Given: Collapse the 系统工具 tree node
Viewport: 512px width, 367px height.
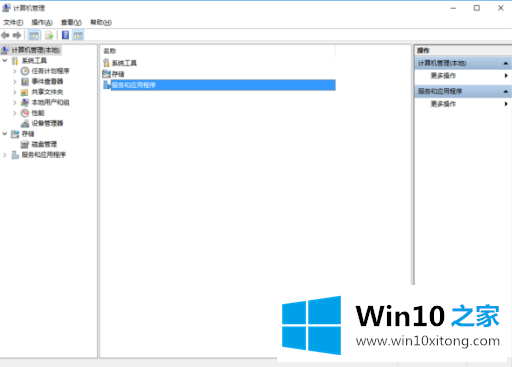Looking at the screenshot, I should [x=5, y=61].
